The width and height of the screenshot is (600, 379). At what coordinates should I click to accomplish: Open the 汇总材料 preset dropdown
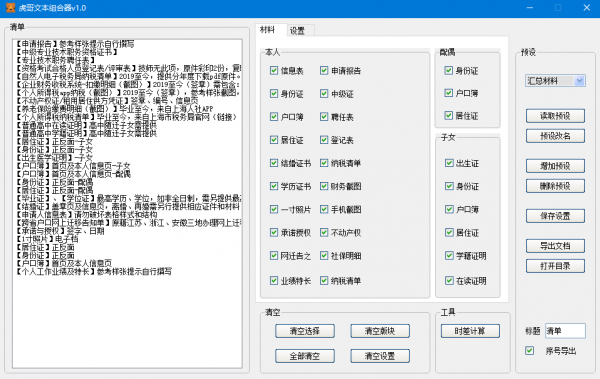pos(555,81)
